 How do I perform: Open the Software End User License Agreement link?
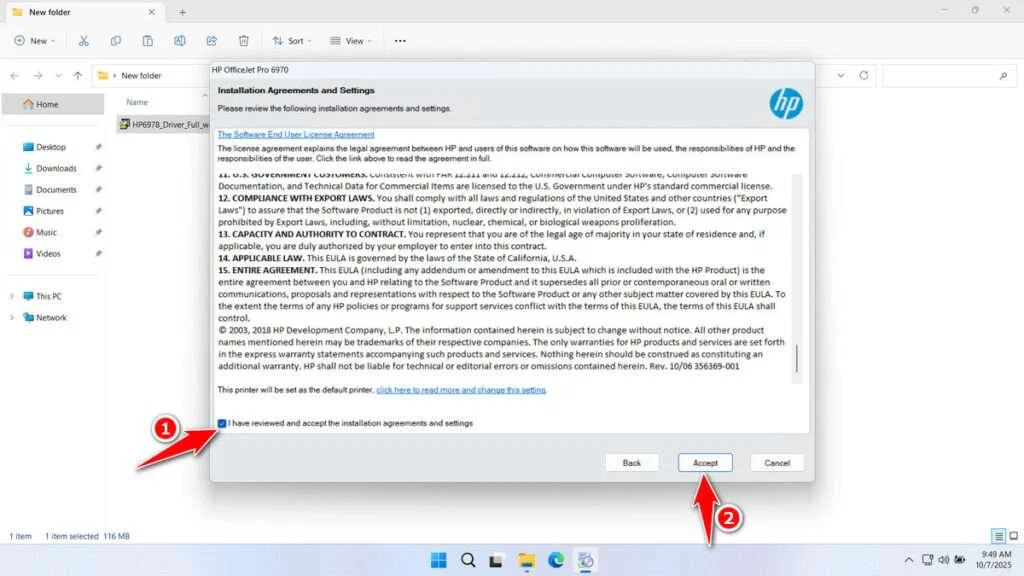click(295, 134)
